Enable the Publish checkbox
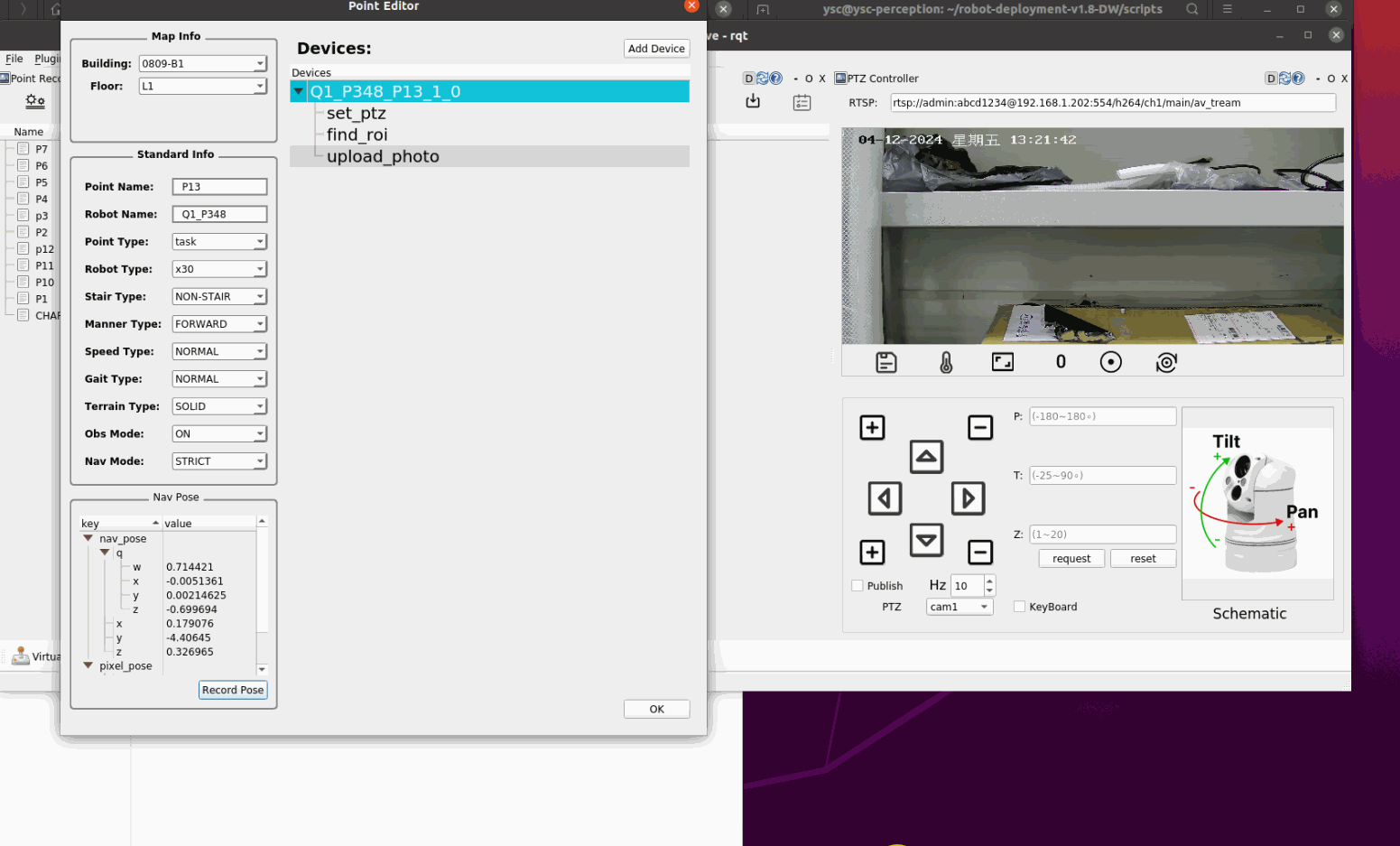Screen dimensions: 1400x846 coord(858,586)
